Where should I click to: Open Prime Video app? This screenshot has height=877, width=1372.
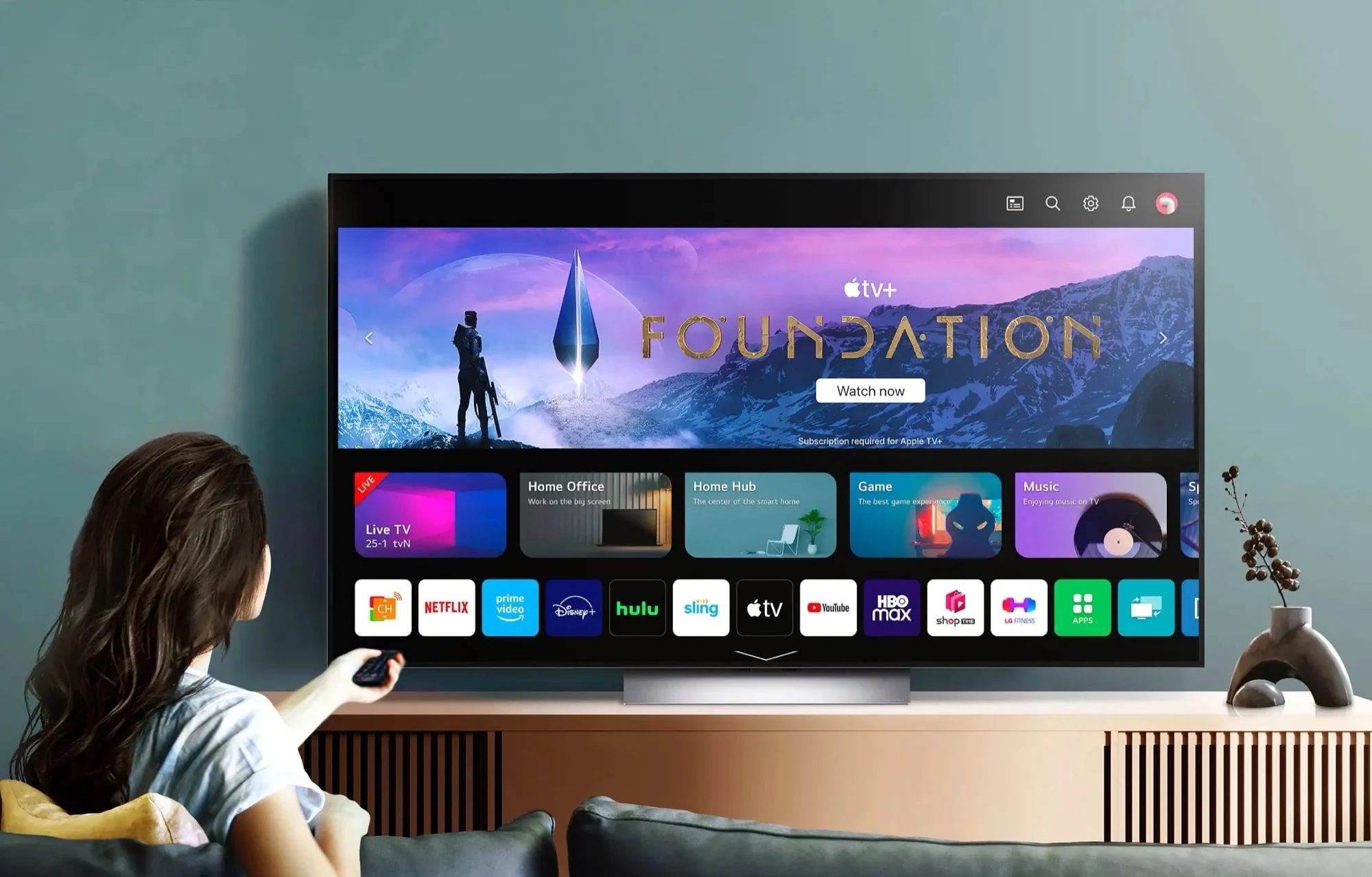(x=510, y=609)
